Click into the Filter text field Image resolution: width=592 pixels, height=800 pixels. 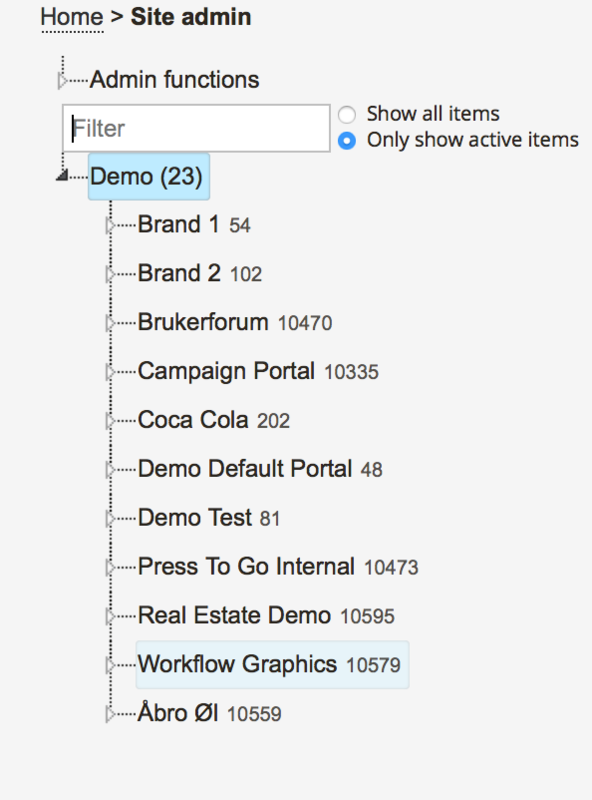point(196,128)
